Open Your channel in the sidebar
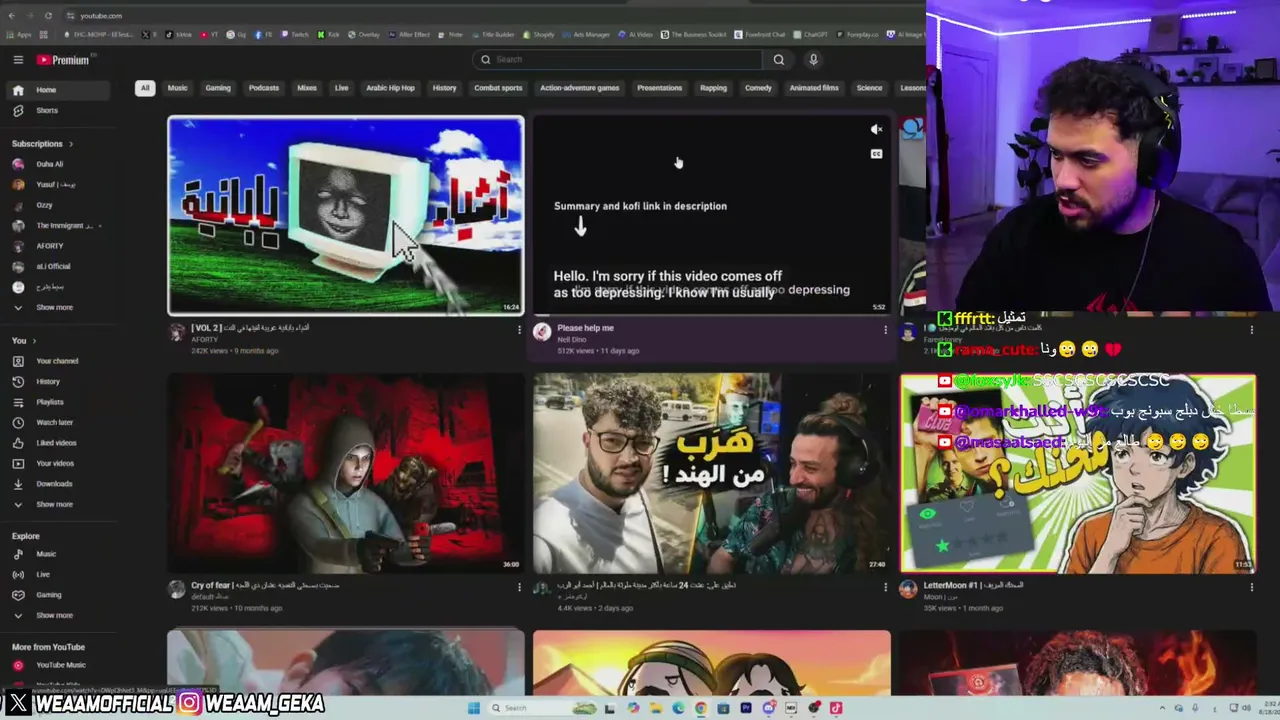Screen dimensions: 1280x720 point(57,361)
